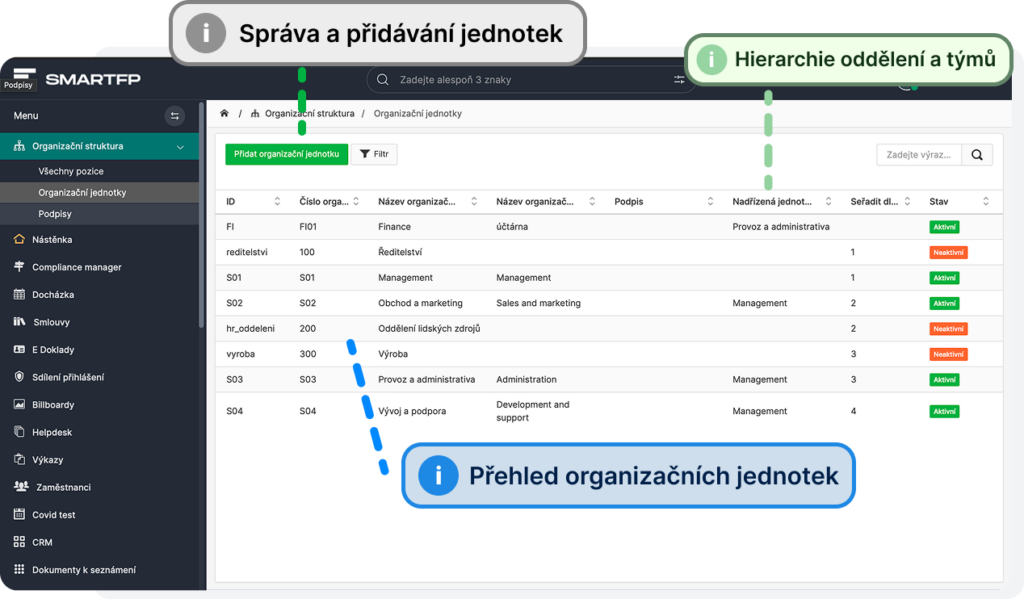
Task: Open Podpisy submenu item
Action: tap(99, 214)
